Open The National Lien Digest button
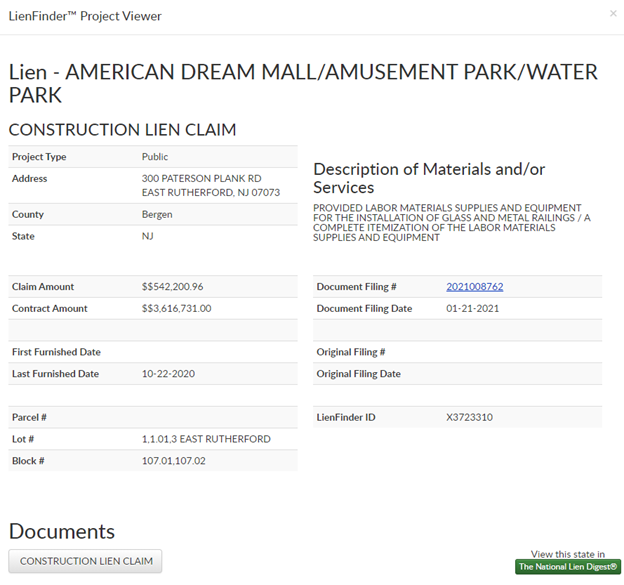Viewport: 624px width, 585px height. coord(568,567)
